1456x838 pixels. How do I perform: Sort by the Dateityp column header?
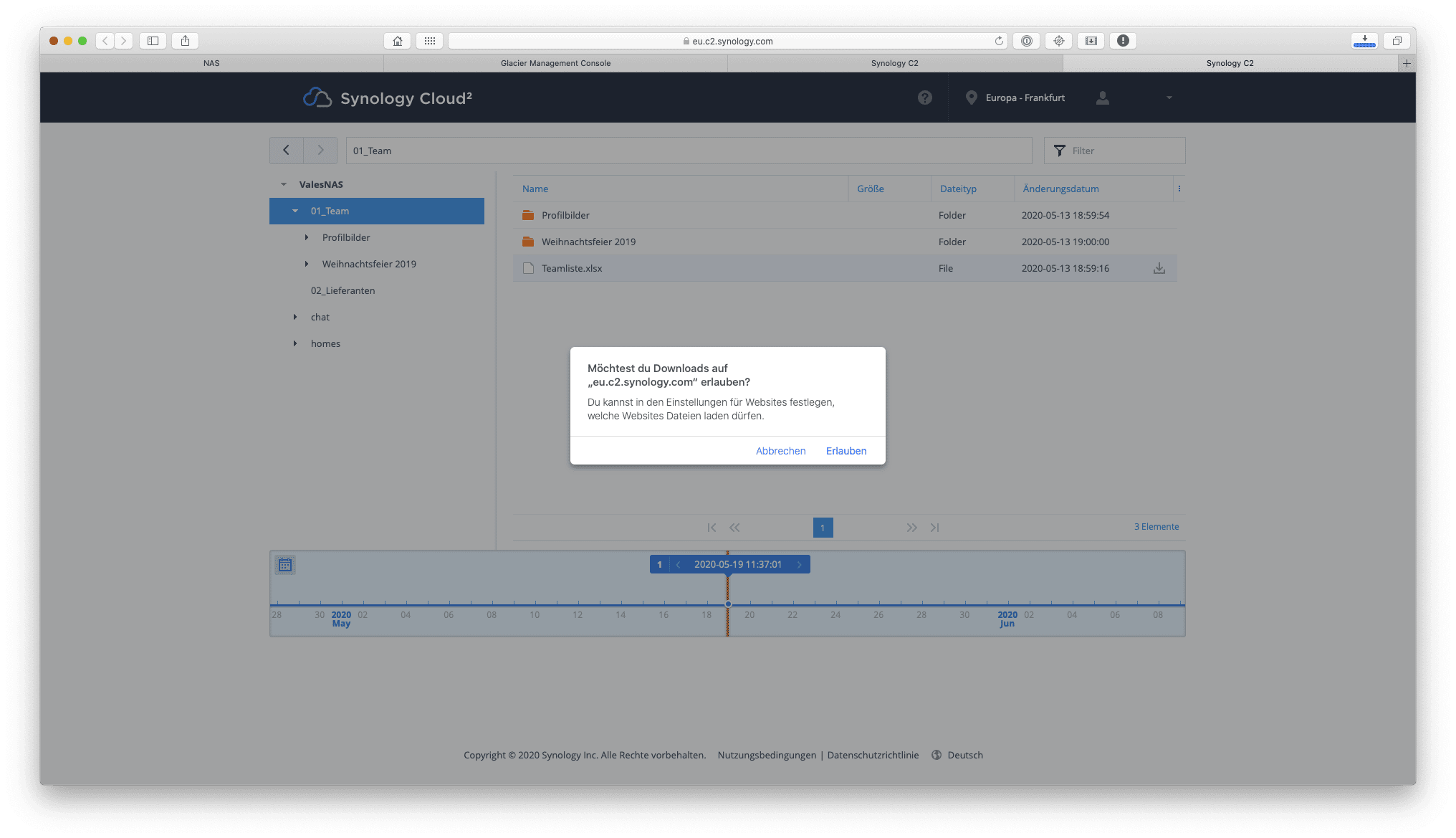click(958, 189)
